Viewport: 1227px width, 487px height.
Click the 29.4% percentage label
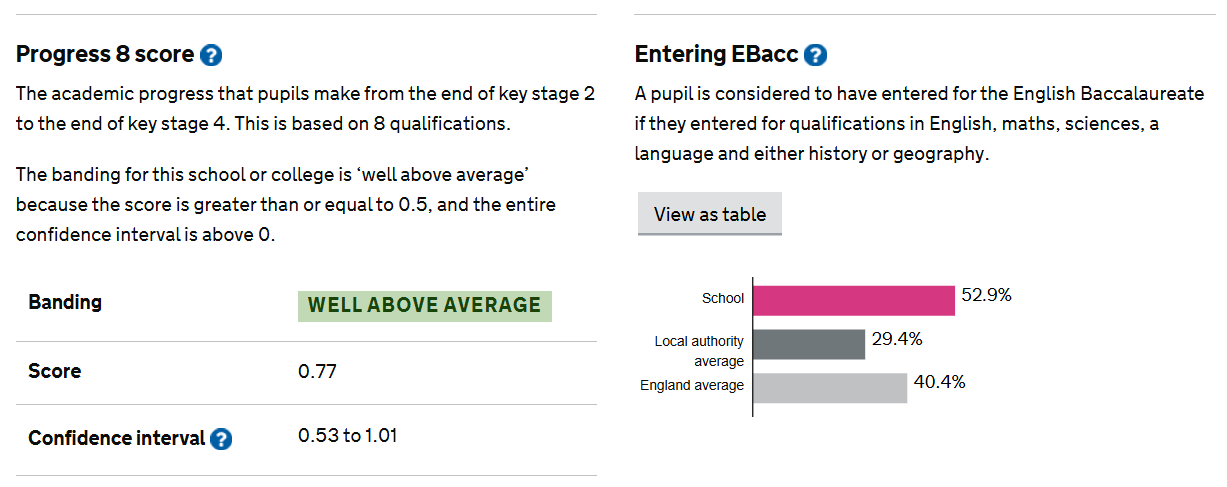(x=896, y=339)
